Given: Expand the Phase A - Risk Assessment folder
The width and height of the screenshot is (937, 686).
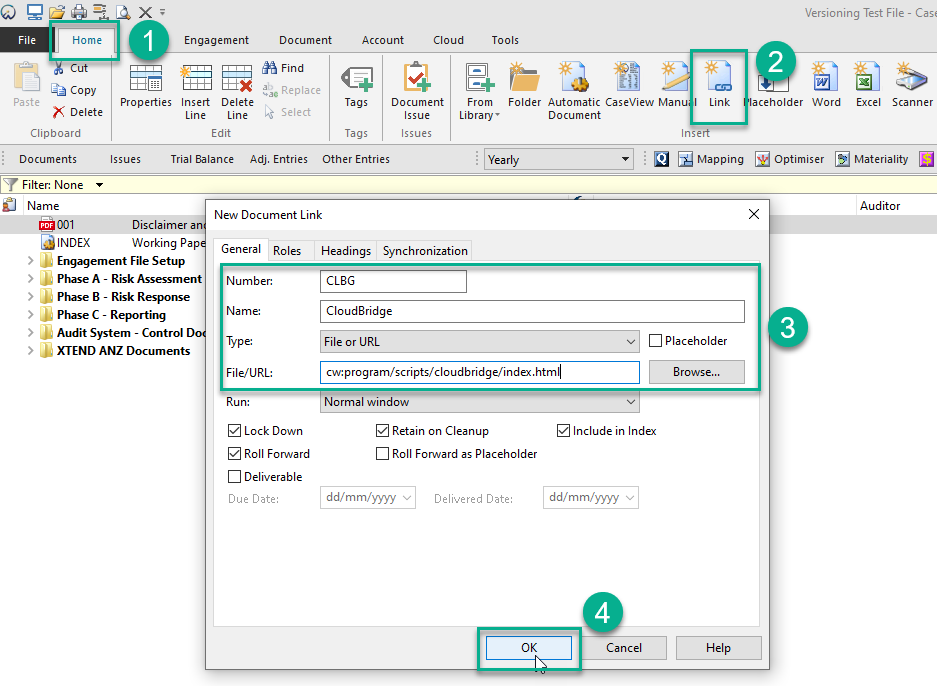Looking at the screenshot, I should coord(30,278).
